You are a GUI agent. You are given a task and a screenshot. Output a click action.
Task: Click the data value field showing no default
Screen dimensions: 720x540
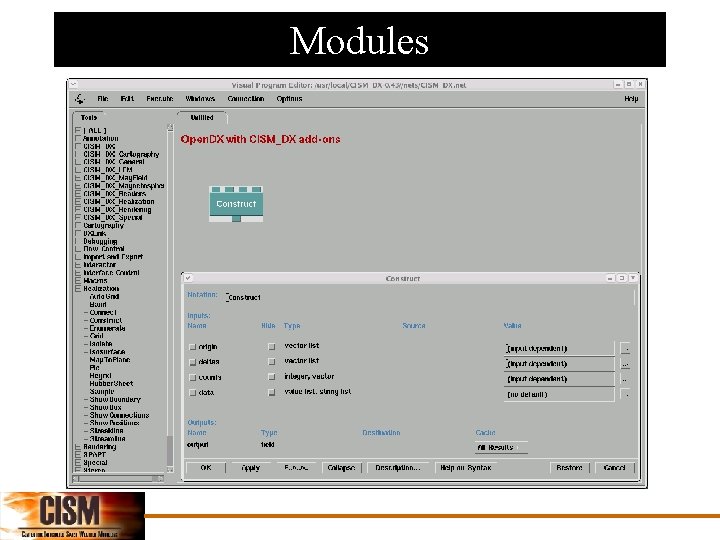559,394
